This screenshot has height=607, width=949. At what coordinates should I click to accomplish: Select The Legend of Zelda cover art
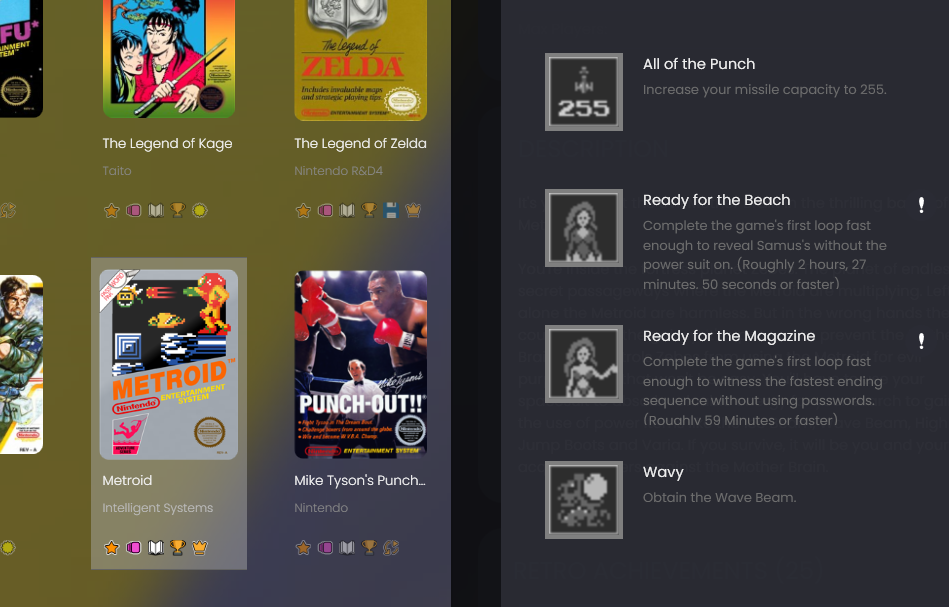click(361, 59)
